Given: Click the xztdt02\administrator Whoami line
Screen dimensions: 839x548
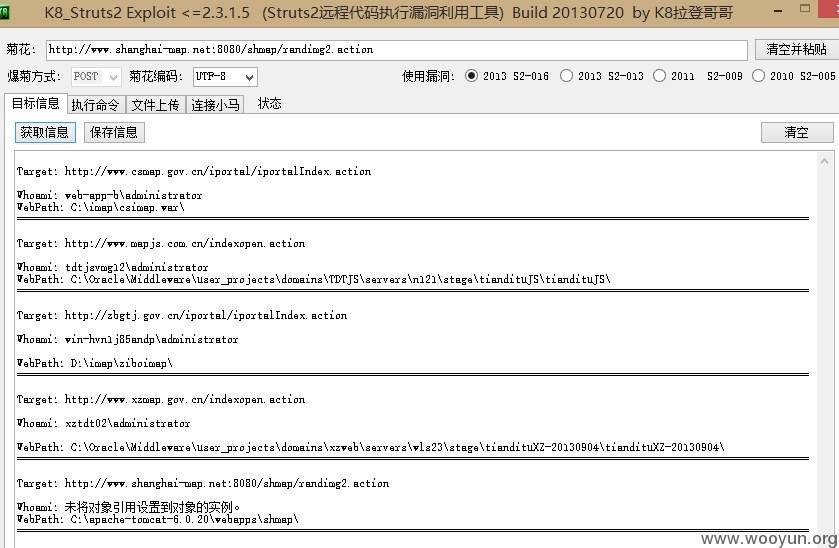Looking at the screenshot, I should pyautogui.click(x=103, y=423).
